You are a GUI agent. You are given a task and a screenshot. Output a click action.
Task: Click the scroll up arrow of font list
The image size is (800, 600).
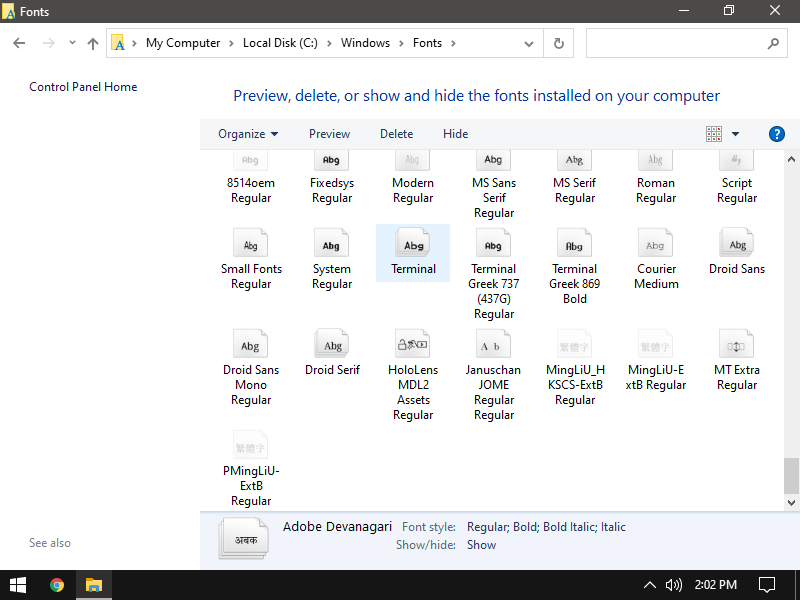tap(791, 159)
